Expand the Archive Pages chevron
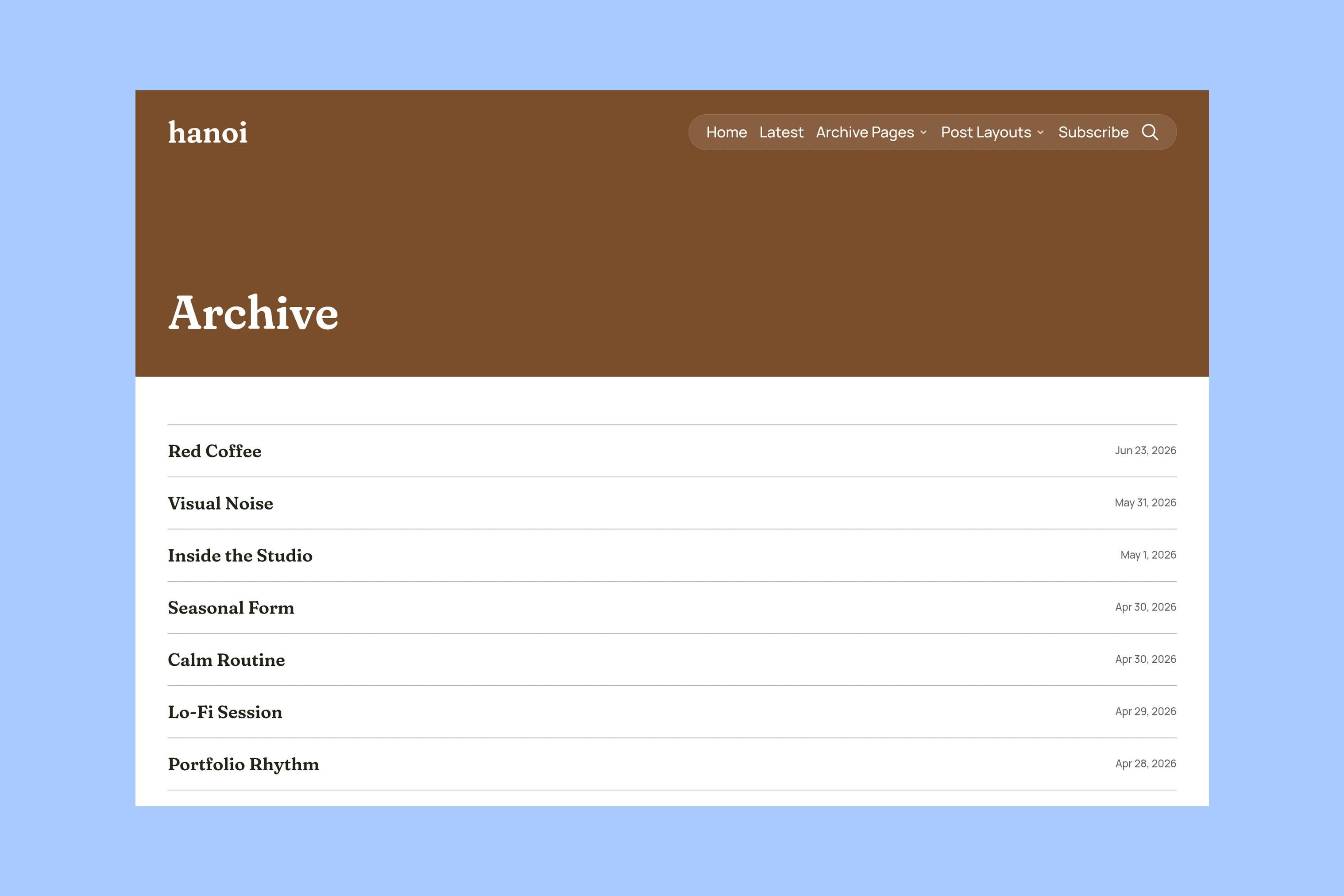 click(x=923, y=132)
